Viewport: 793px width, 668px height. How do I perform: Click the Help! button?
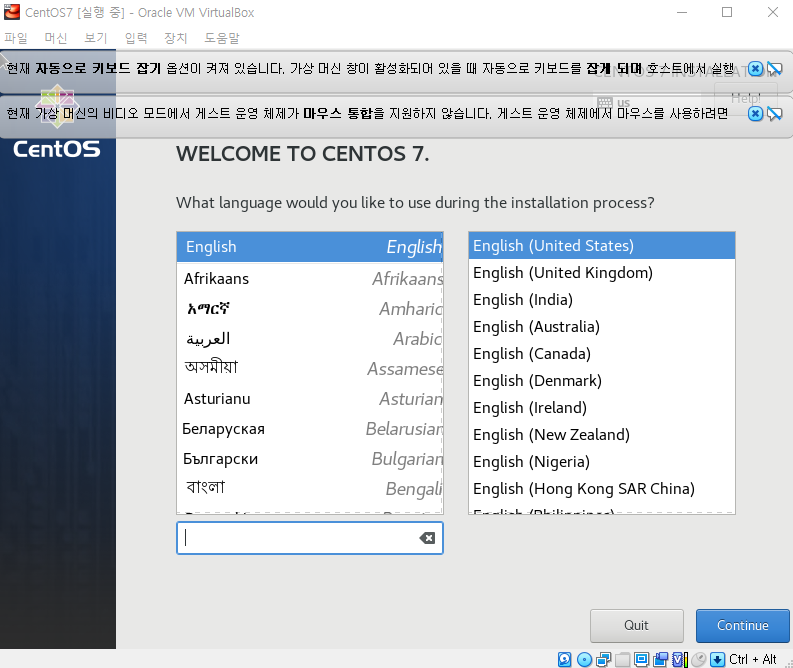[x=745, y=98]
